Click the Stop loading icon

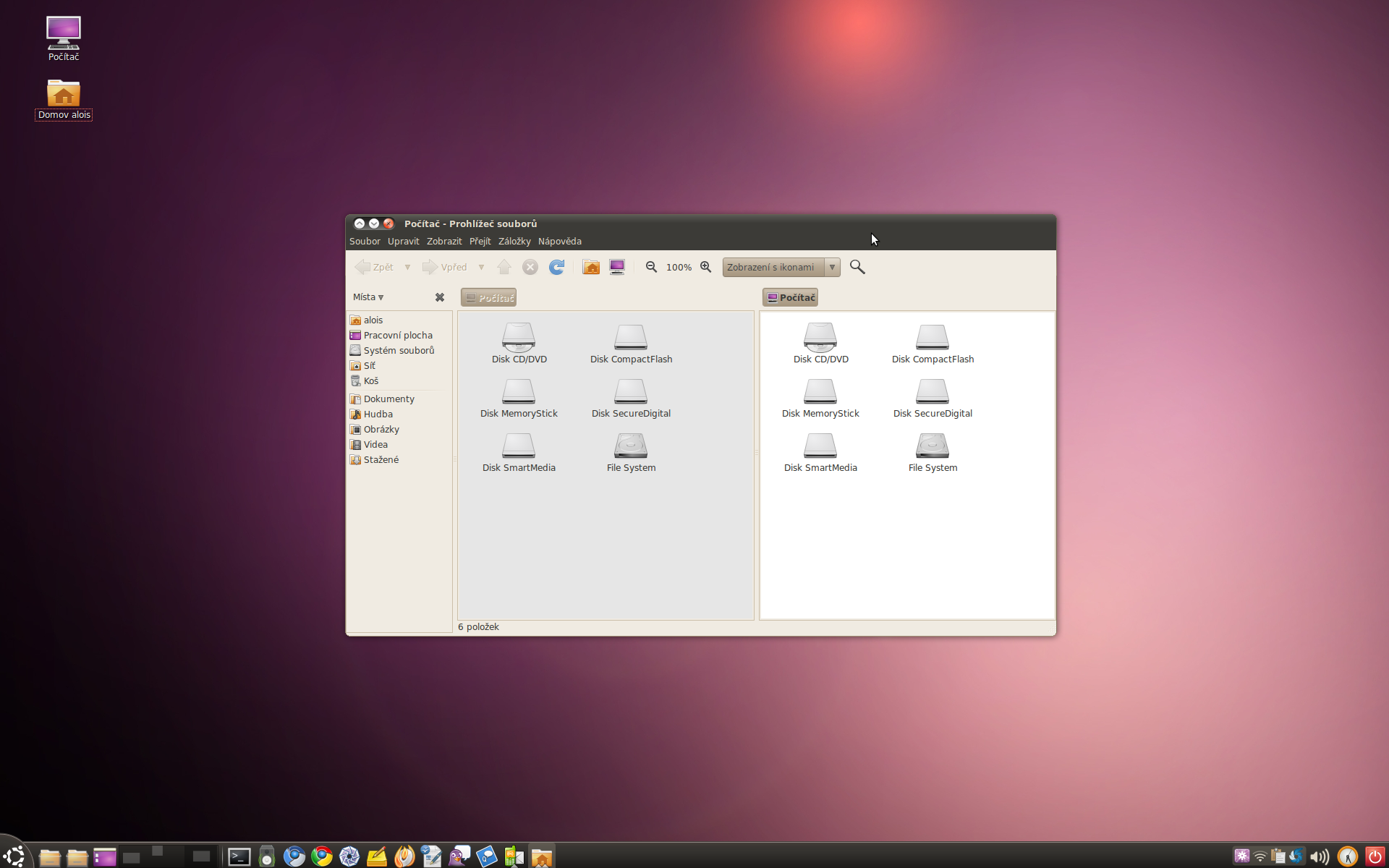(x=530, y=267)
